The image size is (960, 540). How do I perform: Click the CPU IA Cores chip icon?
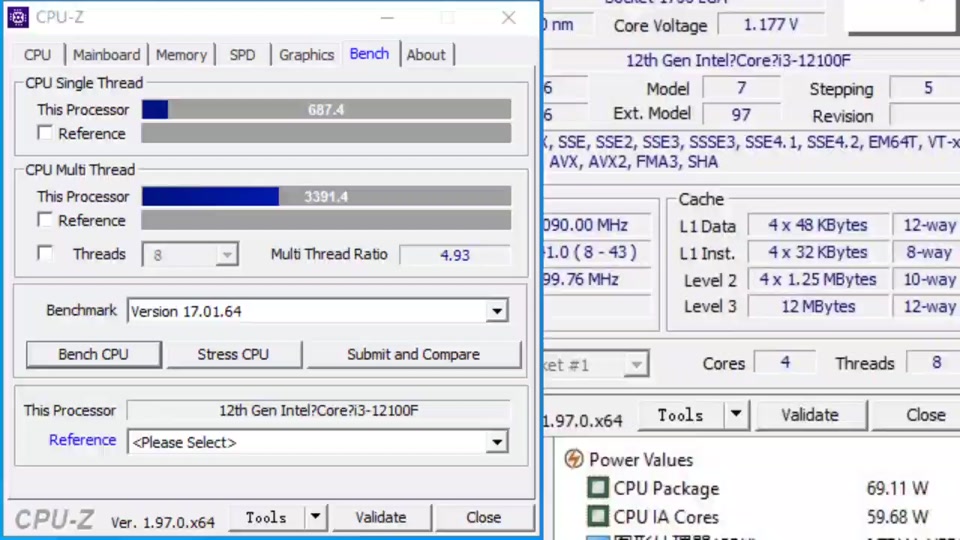[598, 517]
